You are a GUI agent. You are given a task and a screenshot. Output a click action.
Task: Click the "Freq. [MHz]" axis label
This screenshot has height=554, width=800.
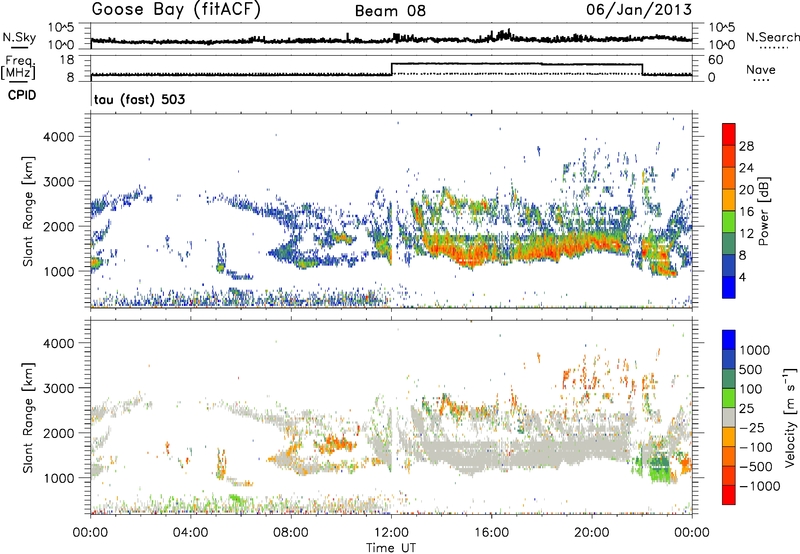coord(19,67)
